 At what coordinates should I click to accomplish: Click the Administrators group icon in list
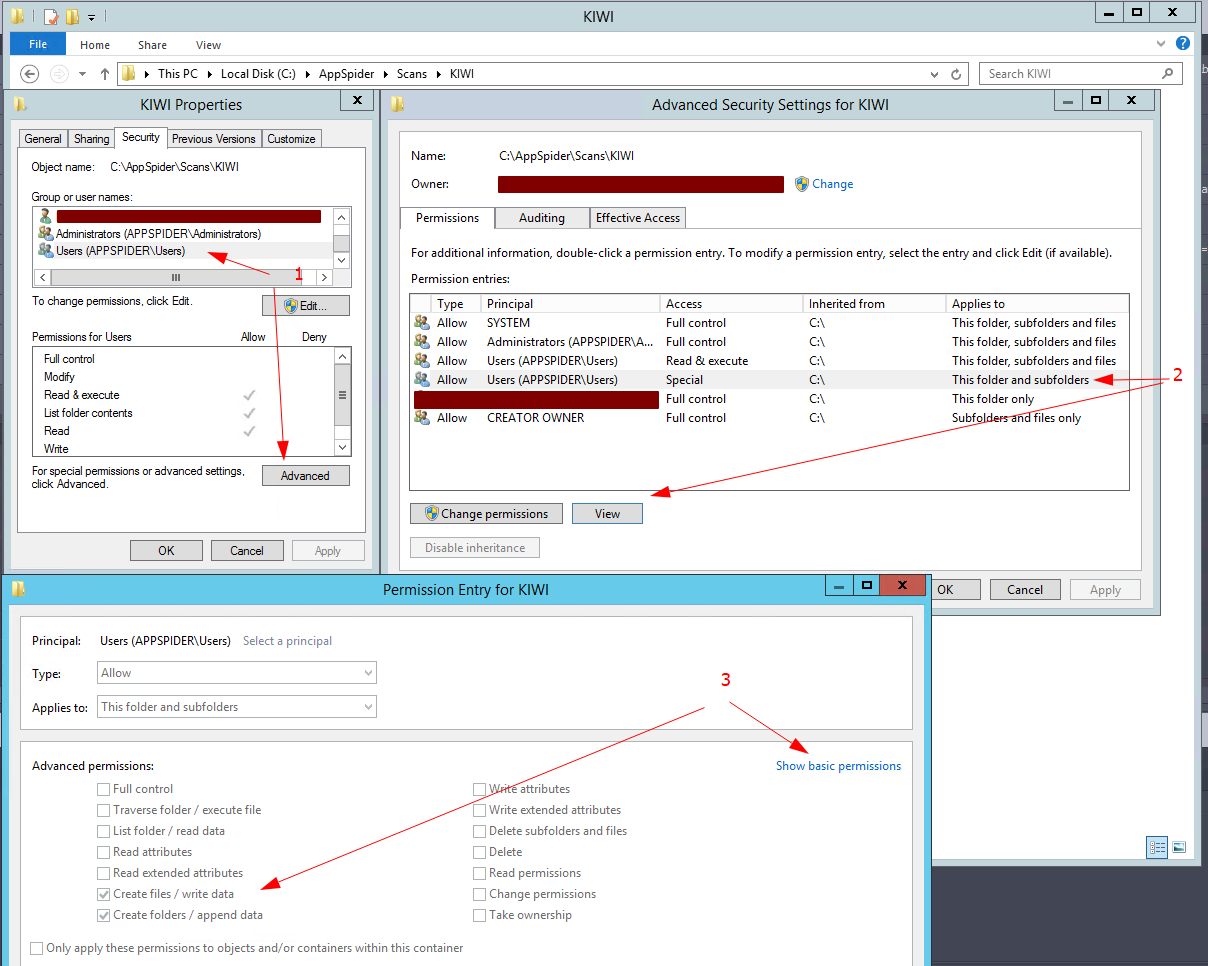pyautogui.click(x=45, y=234)
